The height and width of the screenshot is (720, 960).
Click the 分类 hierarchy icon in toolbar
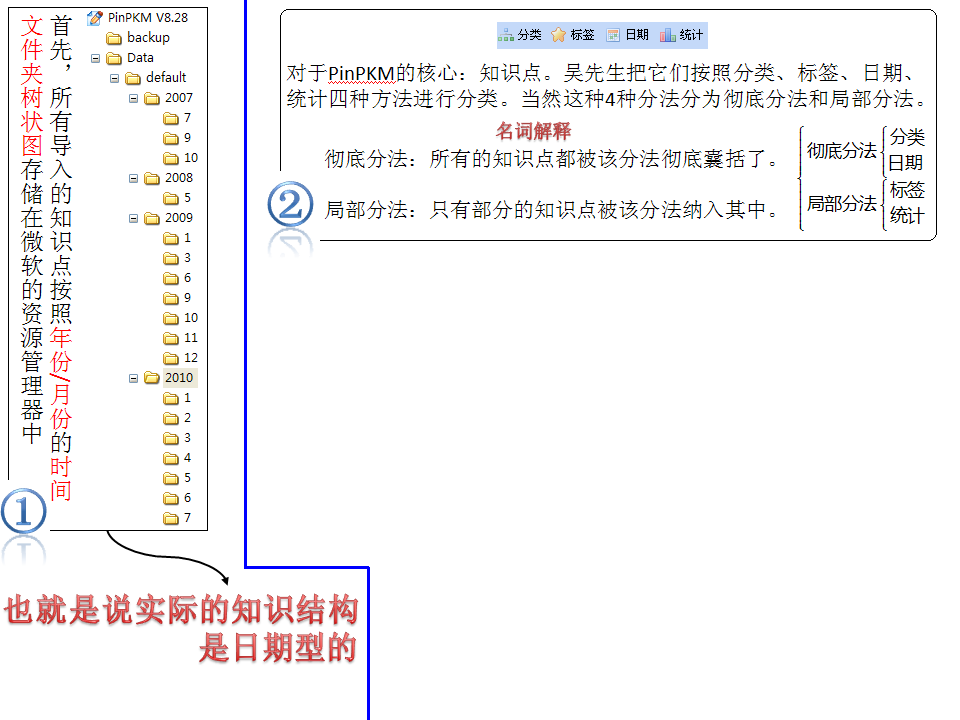tap(506, 35)
